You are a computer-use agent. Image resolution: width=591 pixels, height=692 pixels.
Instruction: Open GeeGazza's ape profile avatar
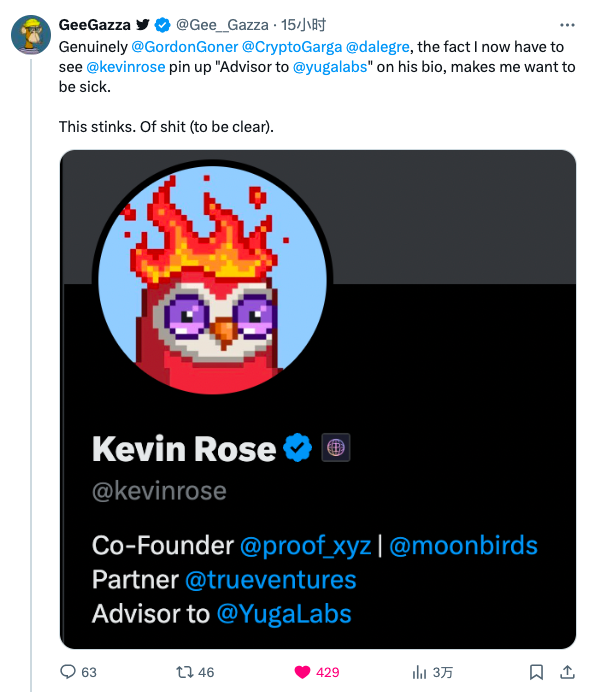pos(31,35)
